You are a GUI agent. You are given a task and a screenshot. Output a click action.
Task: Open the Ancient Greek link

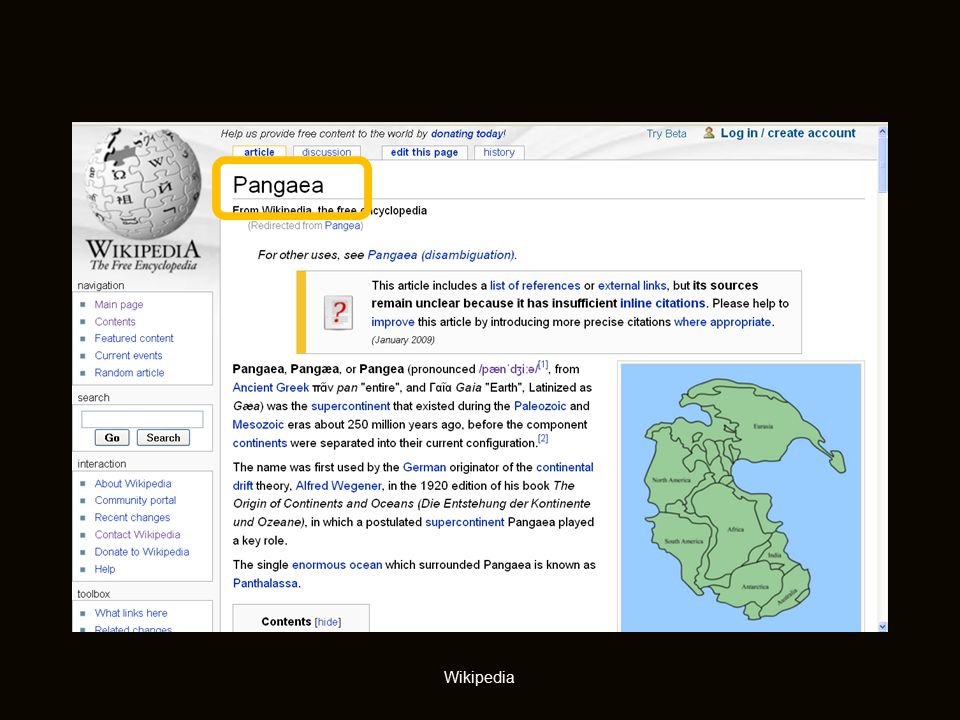point(271,388)
